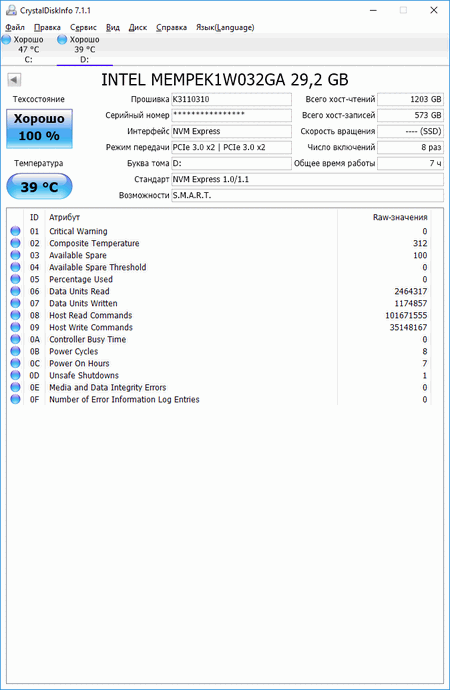The height and width of the screenshot is (690, 450).
Task: Click the Число включений value 8 раз
Action: coord(410,147)
